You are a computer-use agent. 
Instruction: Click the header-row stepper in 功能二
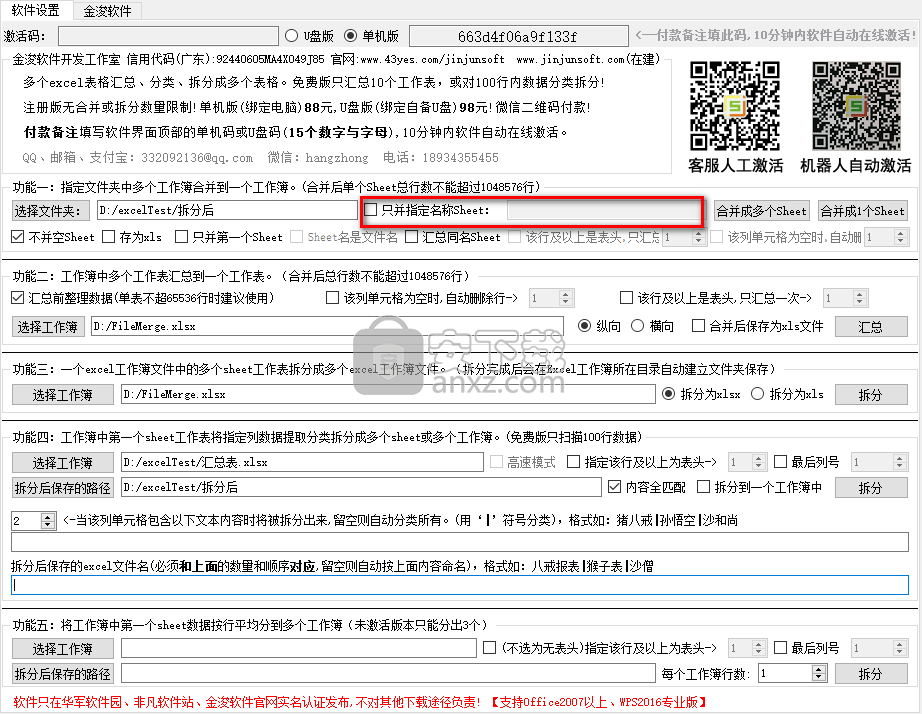click(x=846, y=298)
